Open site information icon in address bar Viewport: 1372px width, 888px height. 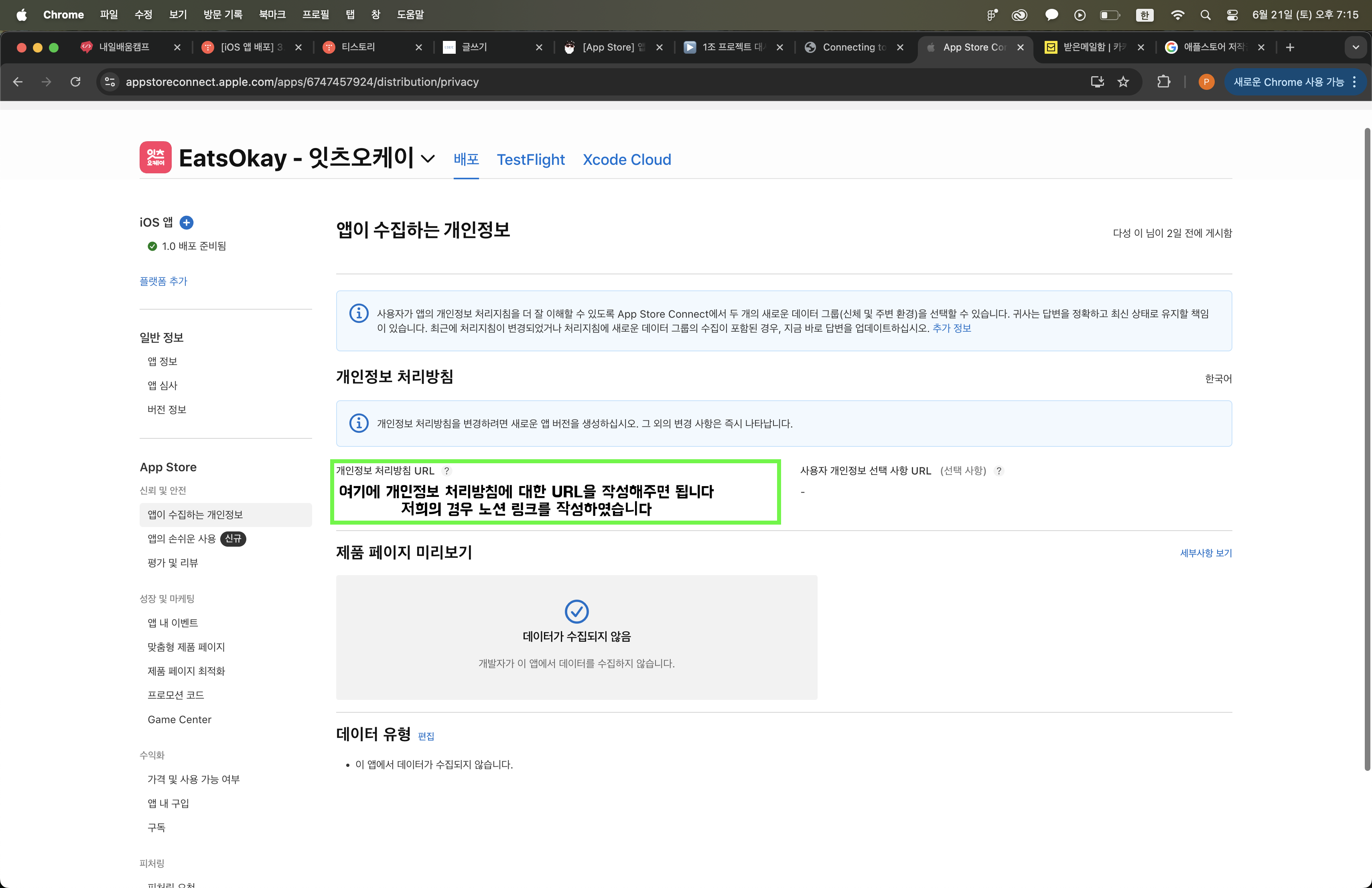(x=110, y=82)
